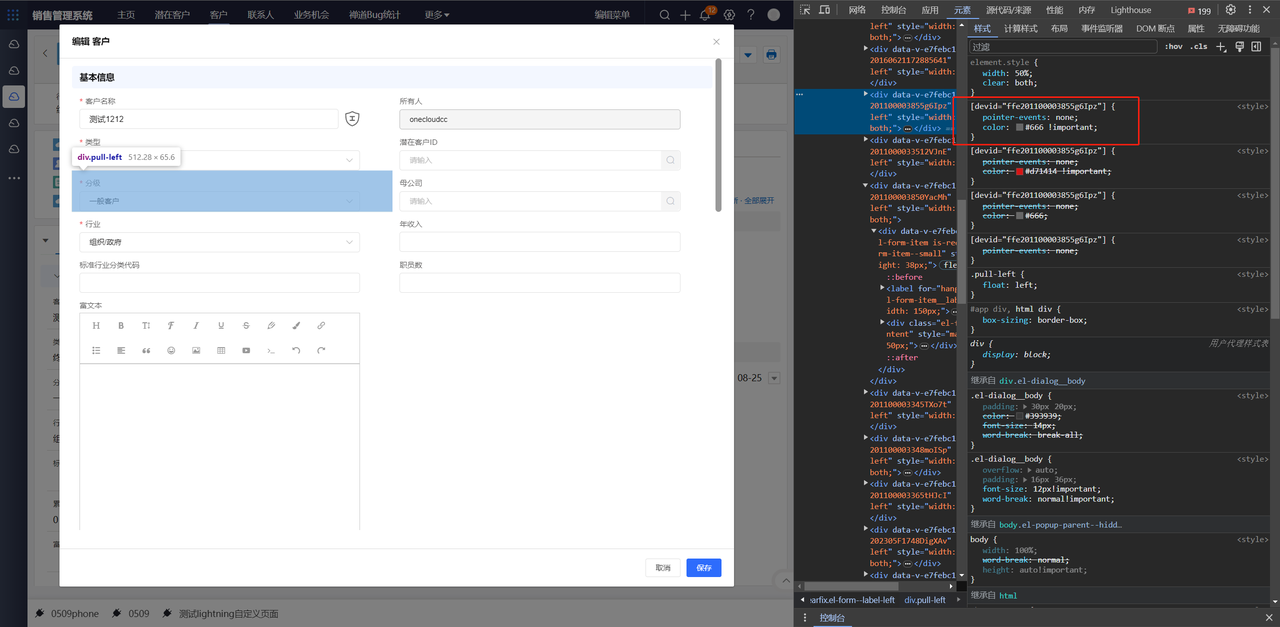
Task: Click the 保存 button
Action: (x=703, y=568)
